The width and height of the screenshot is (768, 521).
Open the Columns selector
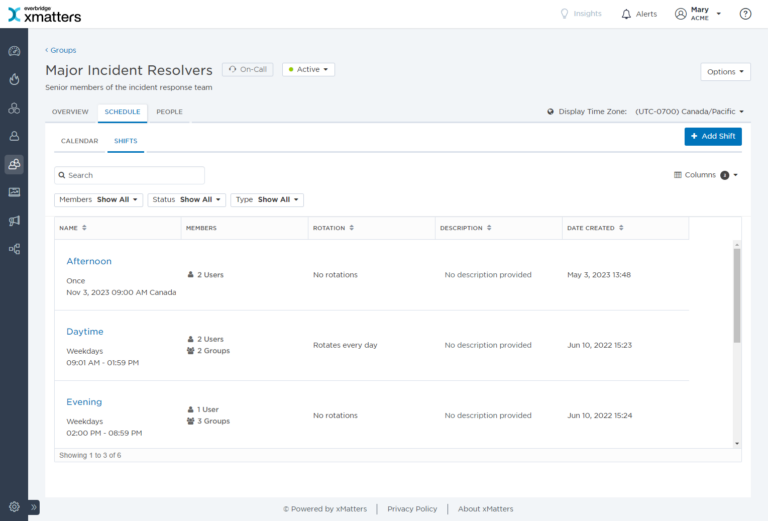pos(707,175)
